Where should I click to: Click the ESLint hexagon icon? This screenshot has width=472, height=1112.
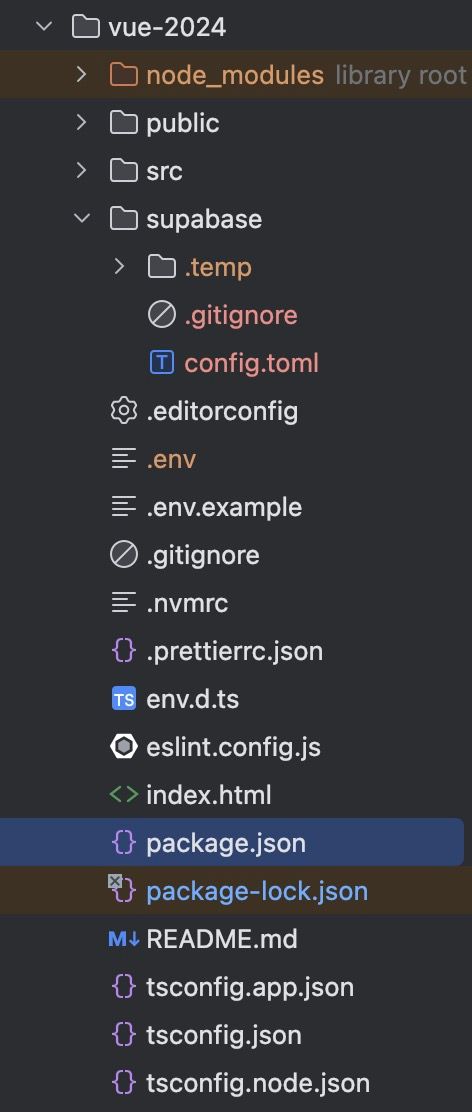pyautogui.click(x=123, y=747)
